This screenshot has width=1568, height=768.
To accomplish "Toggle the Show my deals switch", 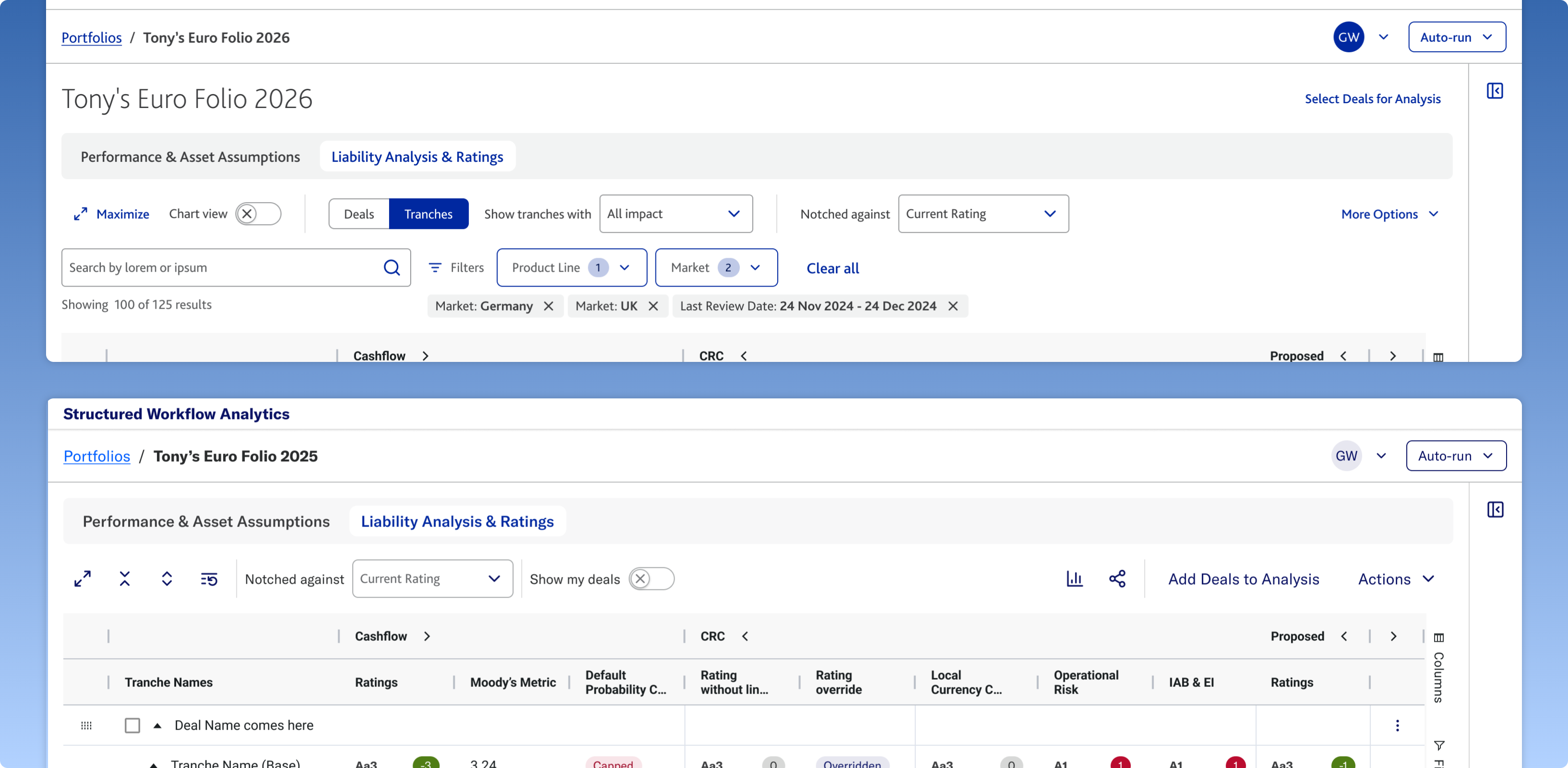I will 651,578.
